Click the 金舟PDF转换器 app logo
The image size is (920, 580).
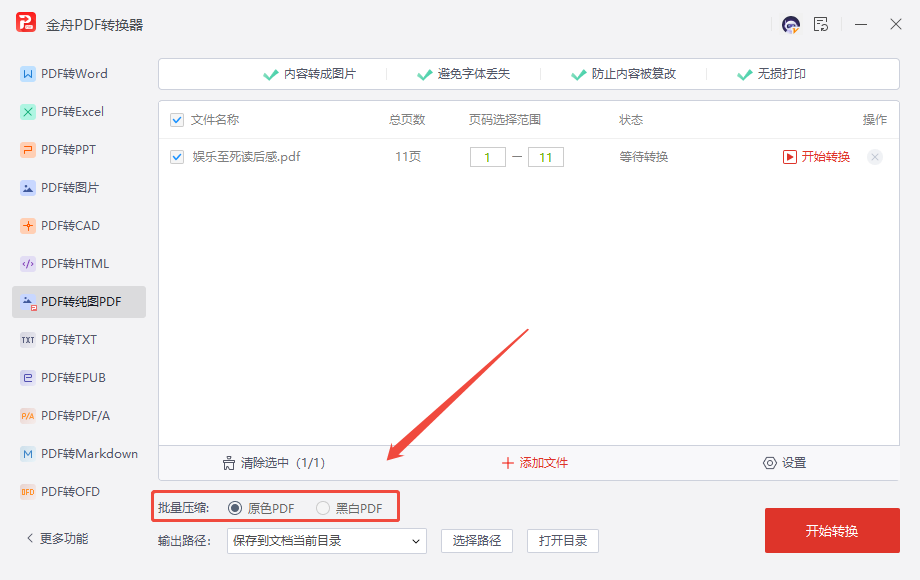point(26,23)
